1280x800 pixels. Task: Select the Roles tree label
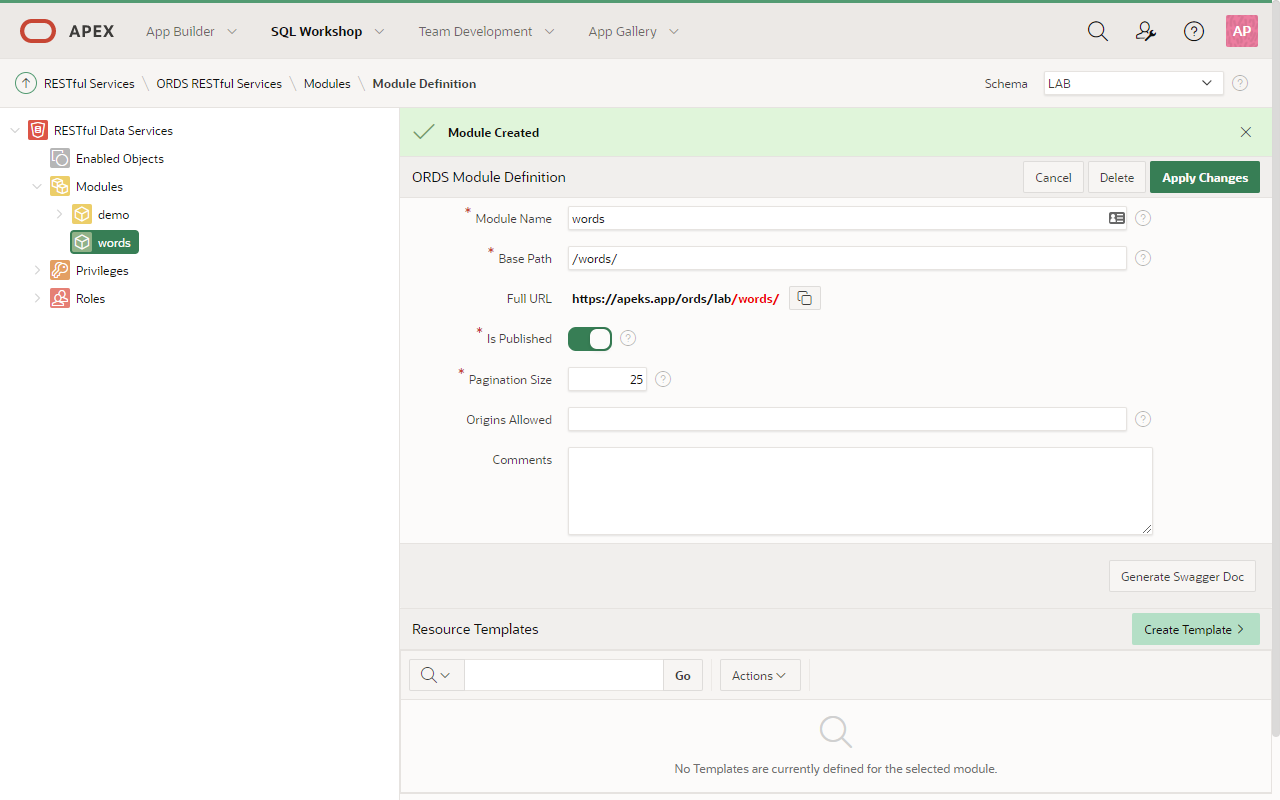tap(90, 298)
